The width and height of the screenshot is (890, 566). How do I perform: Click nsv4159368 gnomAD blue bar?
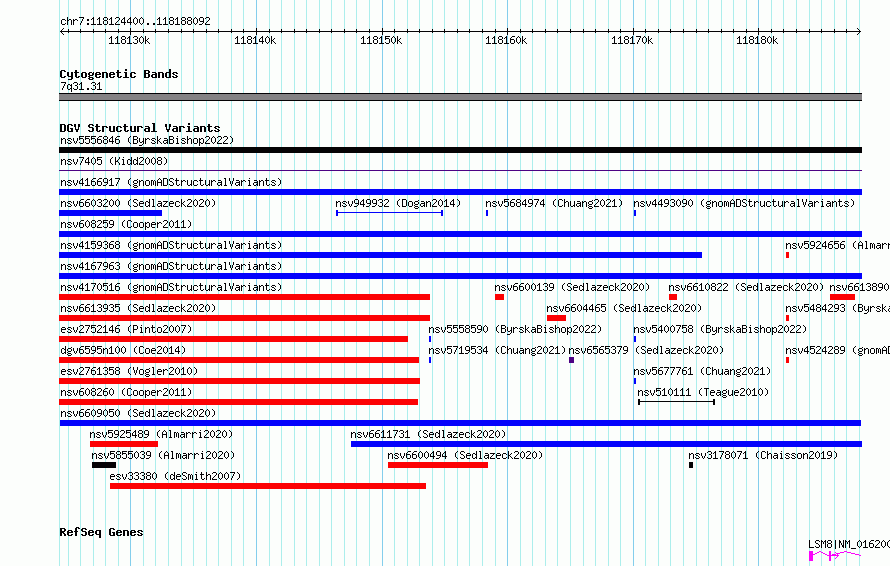pyautogui.click(x=380, y=255)
